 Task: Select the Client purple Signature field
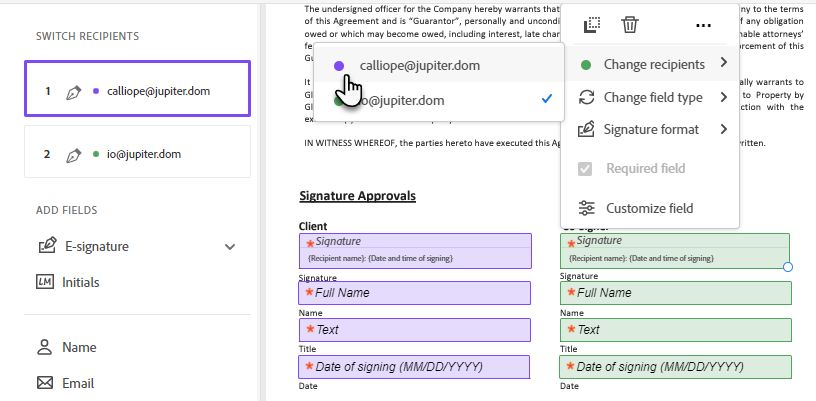[x=415, y=251]
